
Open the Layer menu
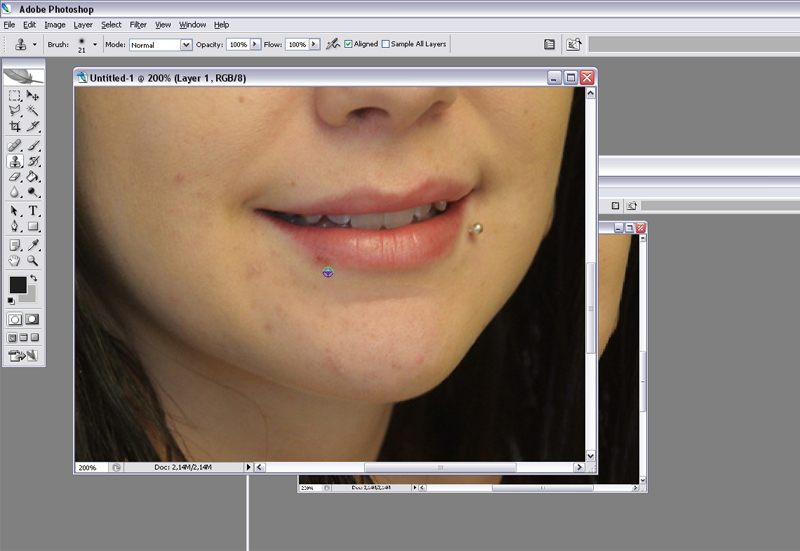point(83,24)
